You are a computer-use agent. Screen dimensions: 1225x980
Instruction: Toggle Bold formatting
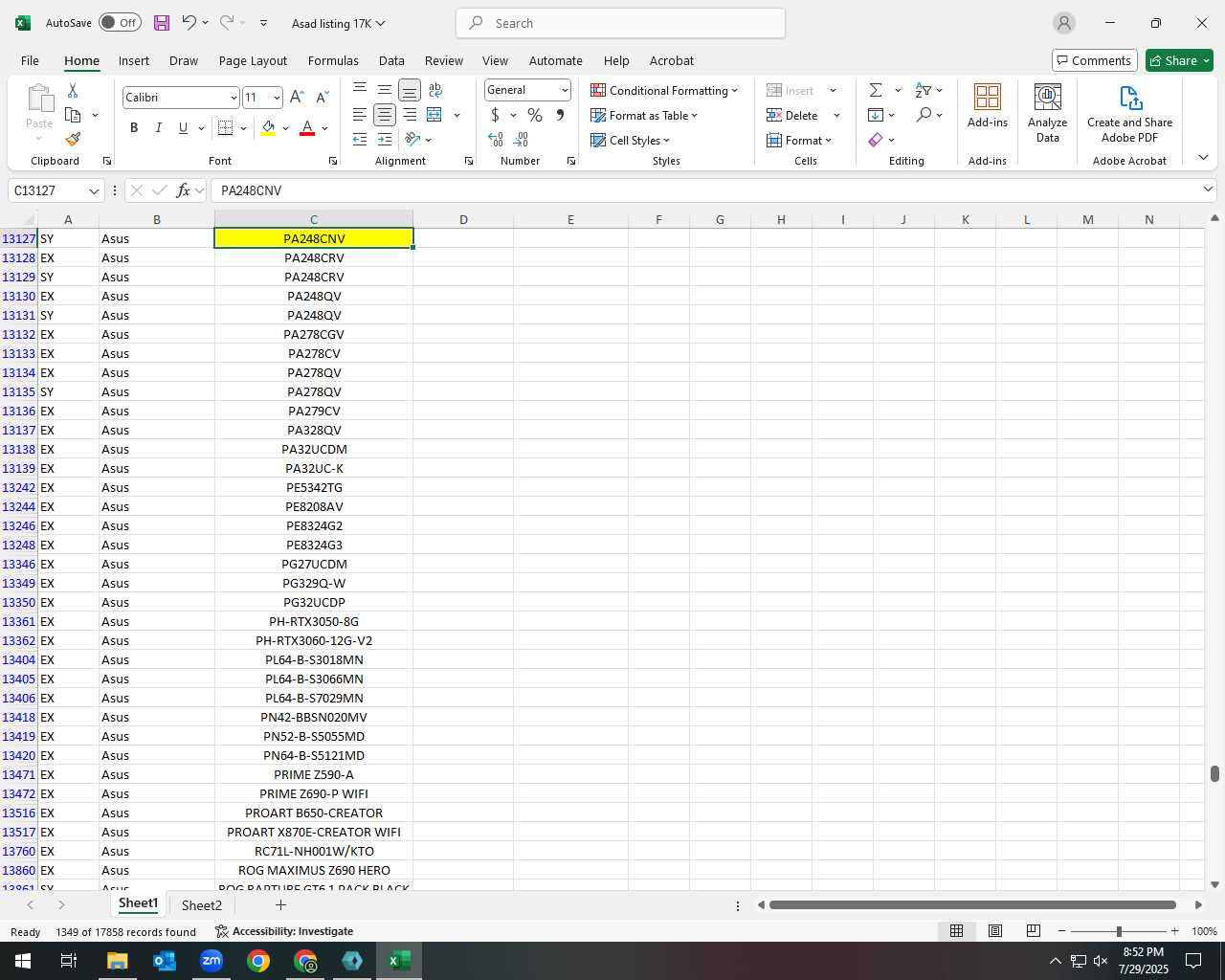tap(134, 127)
